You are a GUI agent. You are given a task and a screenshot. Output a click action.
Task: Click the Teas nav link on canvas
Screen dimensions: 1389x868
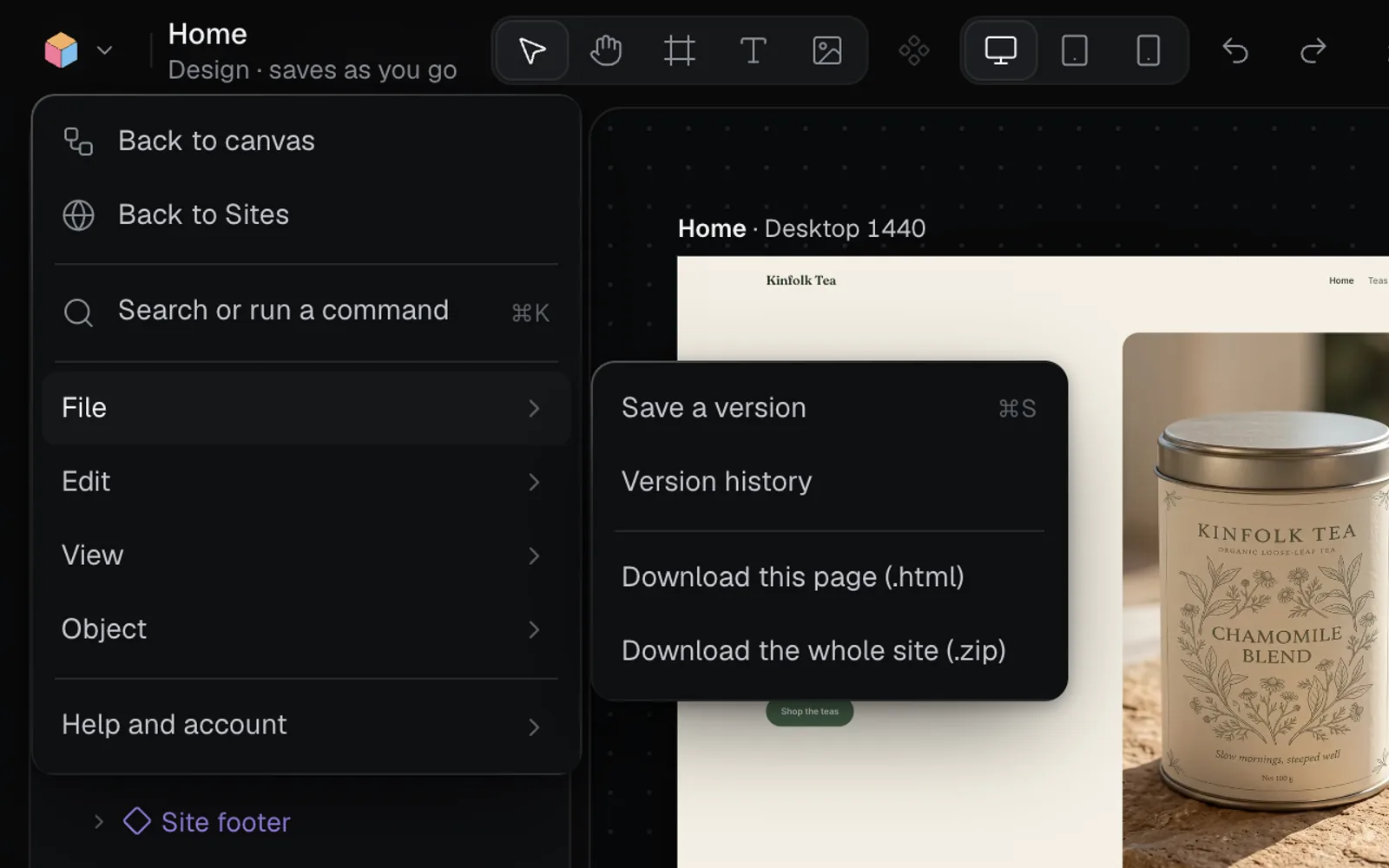[1378, 280]
